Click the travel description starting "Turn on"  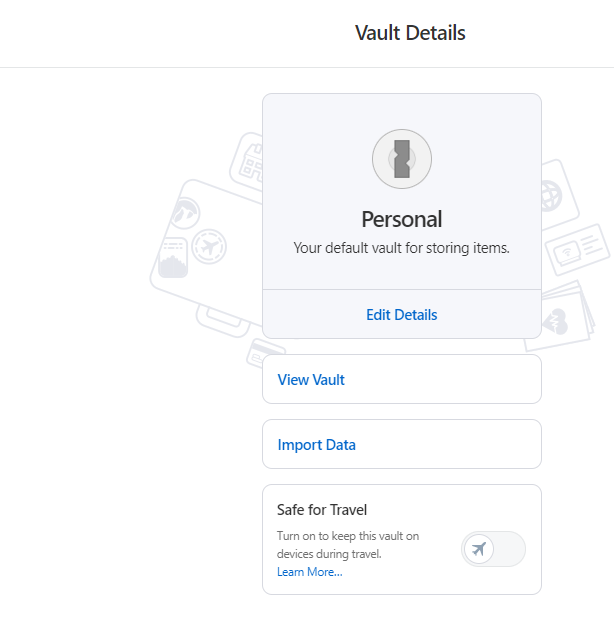(x=347, y=544)
